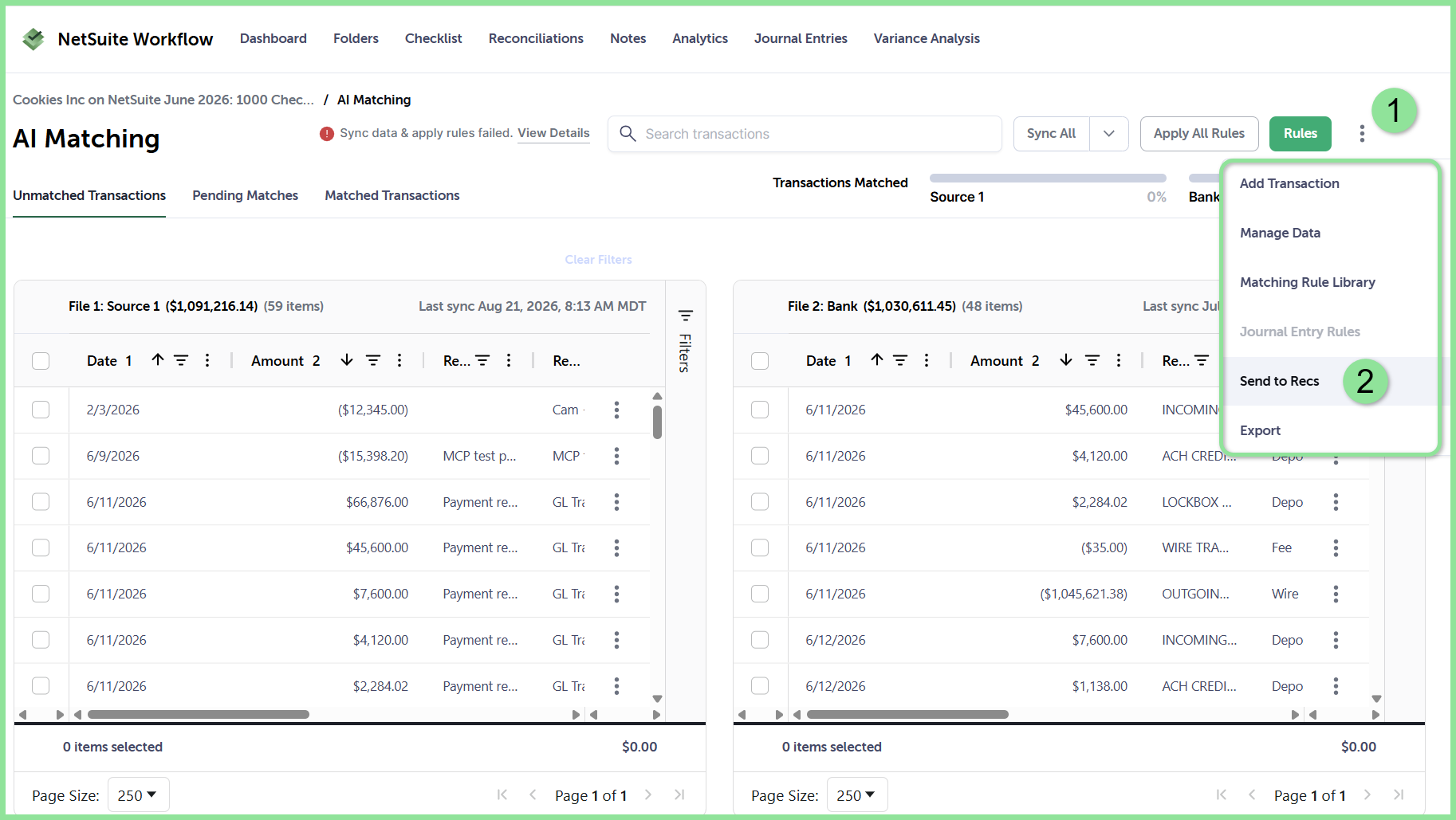The height and width of the screenshot is (820, 1456).
Task: Click the NetSuite Workflow logo icon
Action: [33, 38]
